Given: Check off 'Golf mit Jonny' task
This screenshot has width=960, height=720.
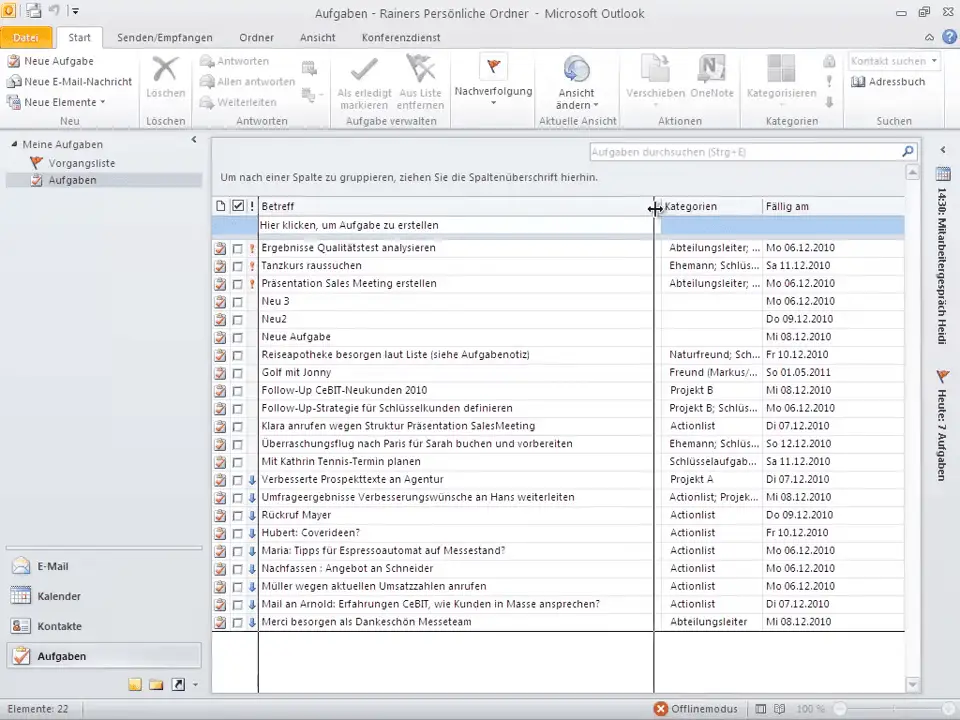Looking at the screenshot, I should point(237,373).
